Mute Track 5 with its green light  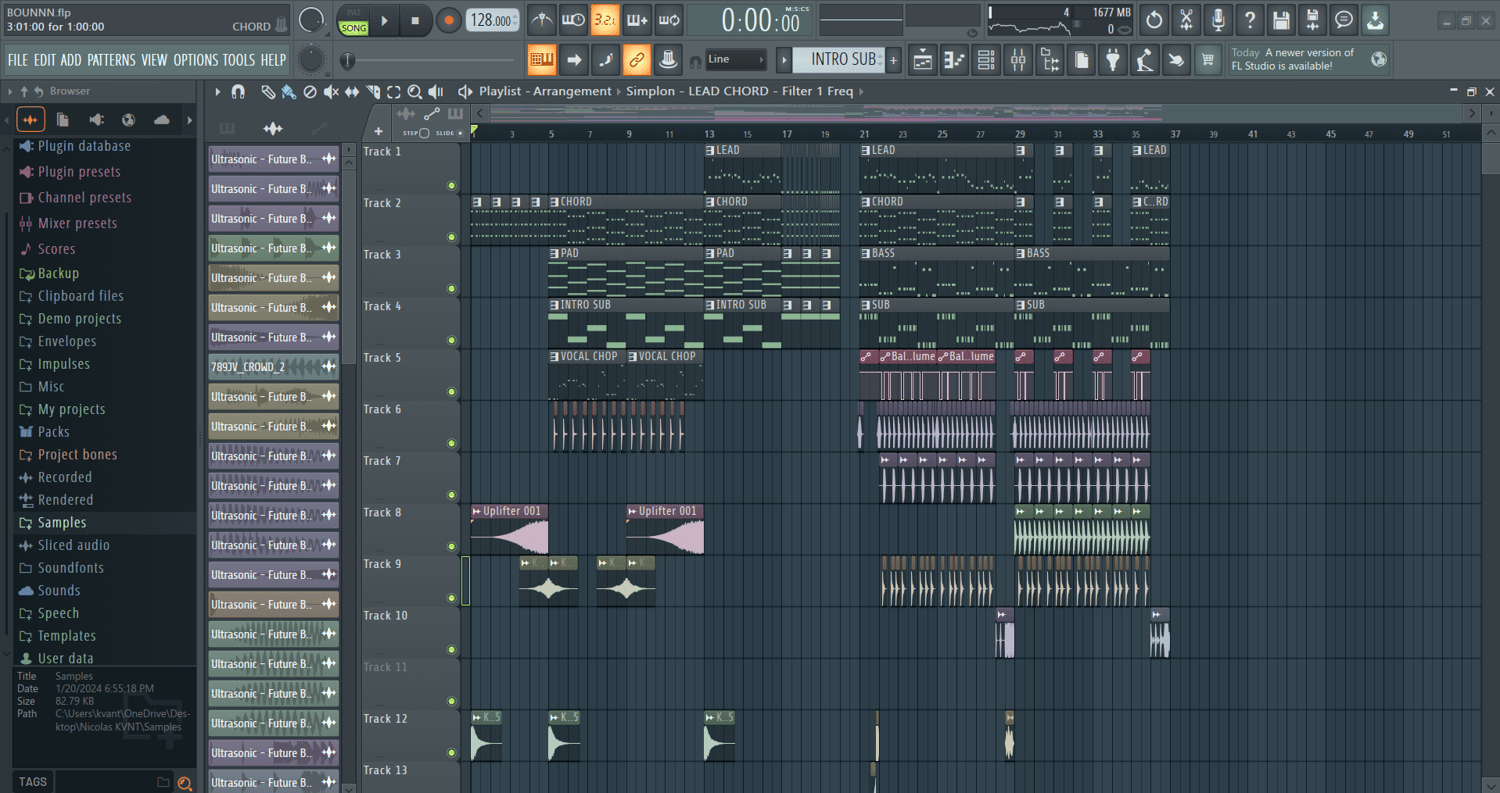click(452, 392)
